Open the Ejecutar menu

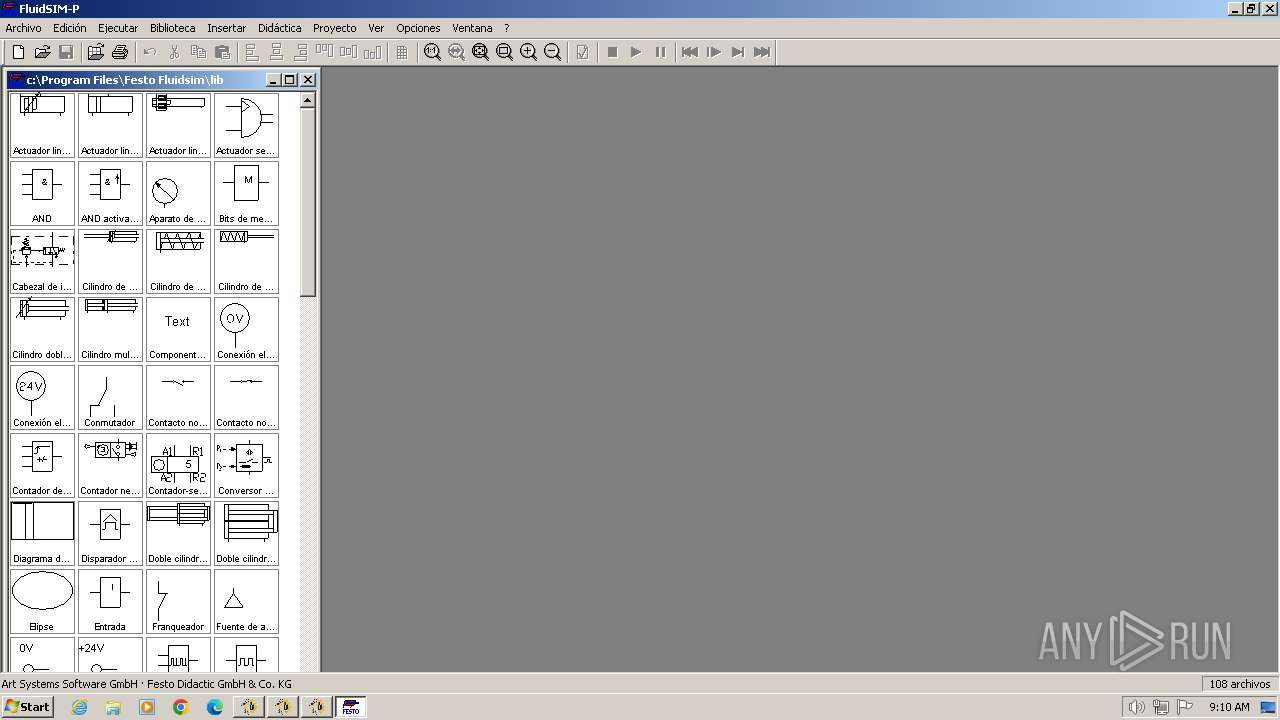click(x=118, y=28)
